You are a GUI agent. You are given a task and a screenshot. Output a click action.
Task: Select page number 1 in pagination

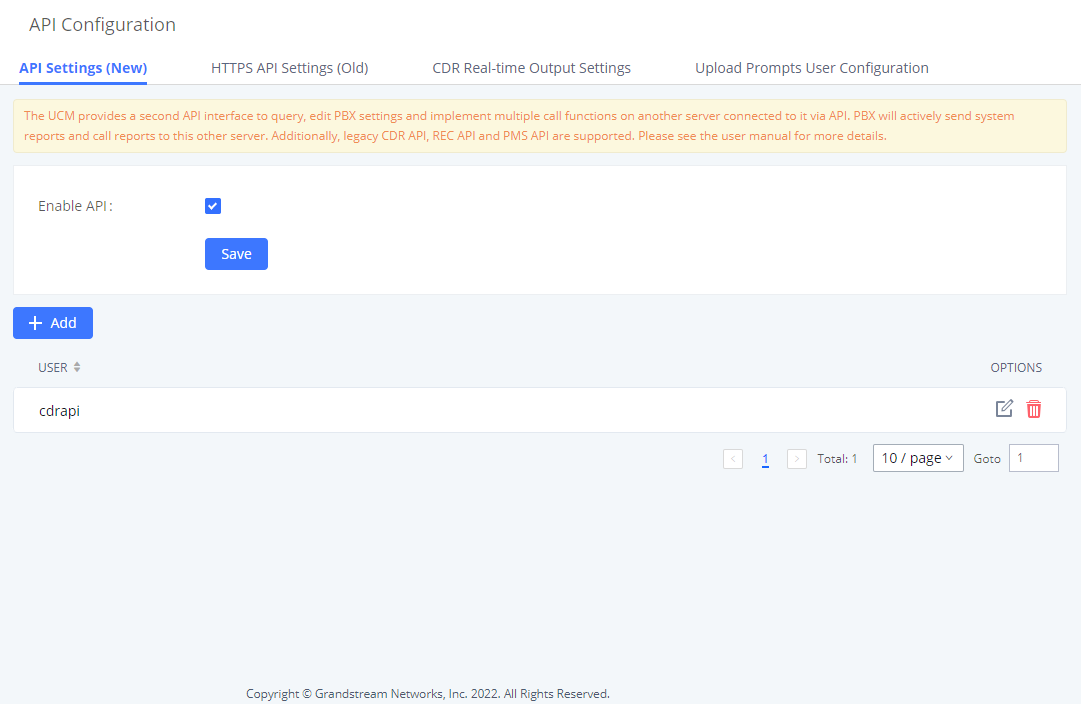pos(765,459)
